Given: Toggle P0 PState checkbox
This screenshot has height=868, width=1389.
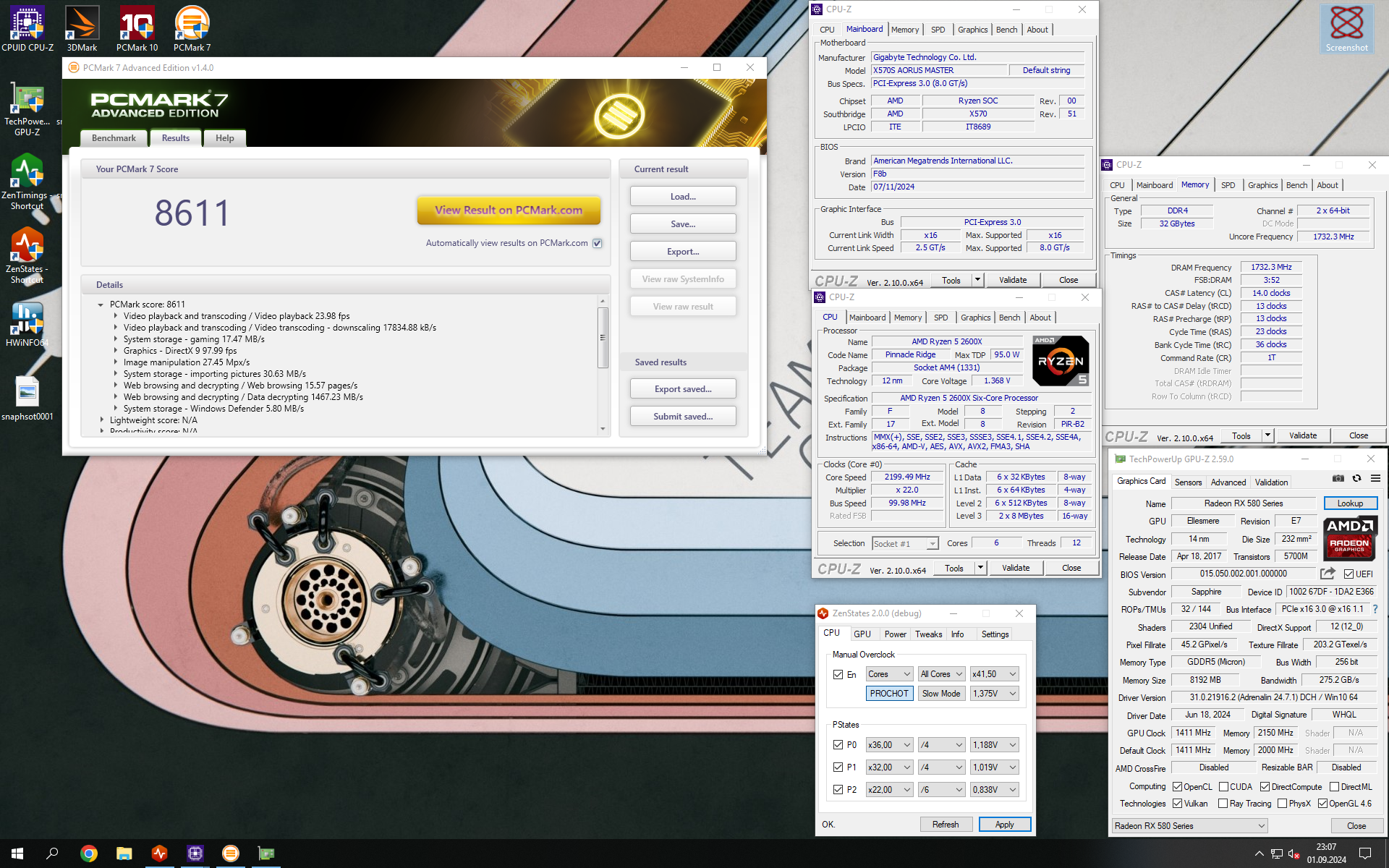Looking at the screenshot, I should click(x=838, y=744).
